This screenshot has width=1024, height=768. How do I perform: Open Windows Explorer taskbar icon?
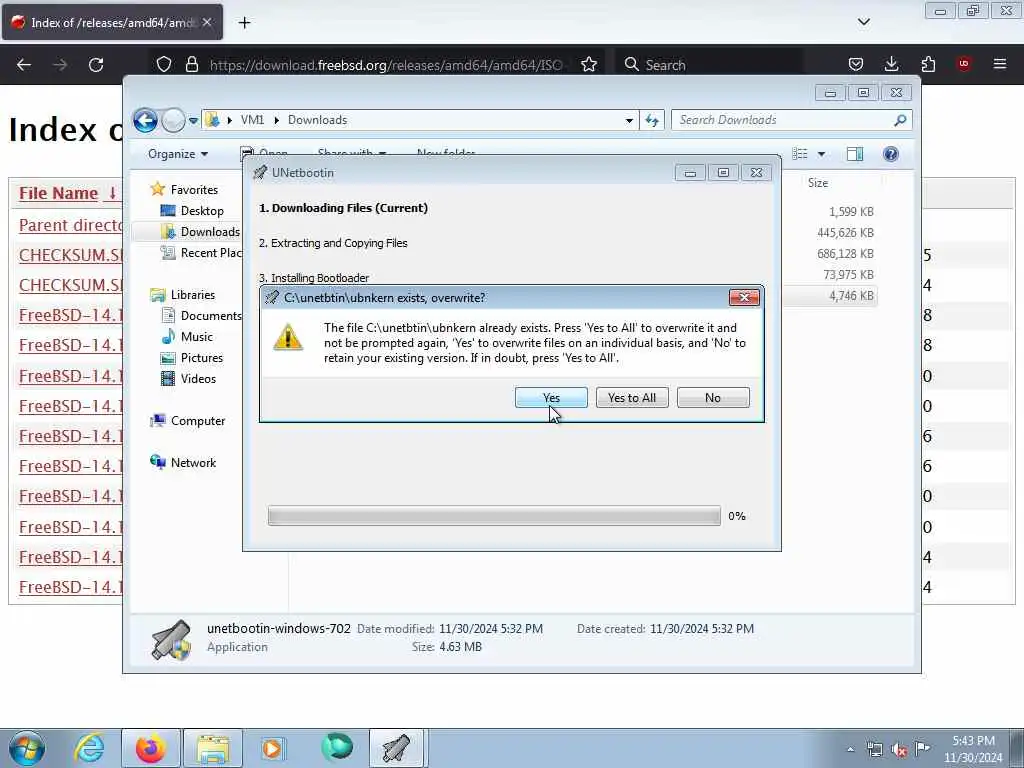pyautogui.click(x=212, y=748)
